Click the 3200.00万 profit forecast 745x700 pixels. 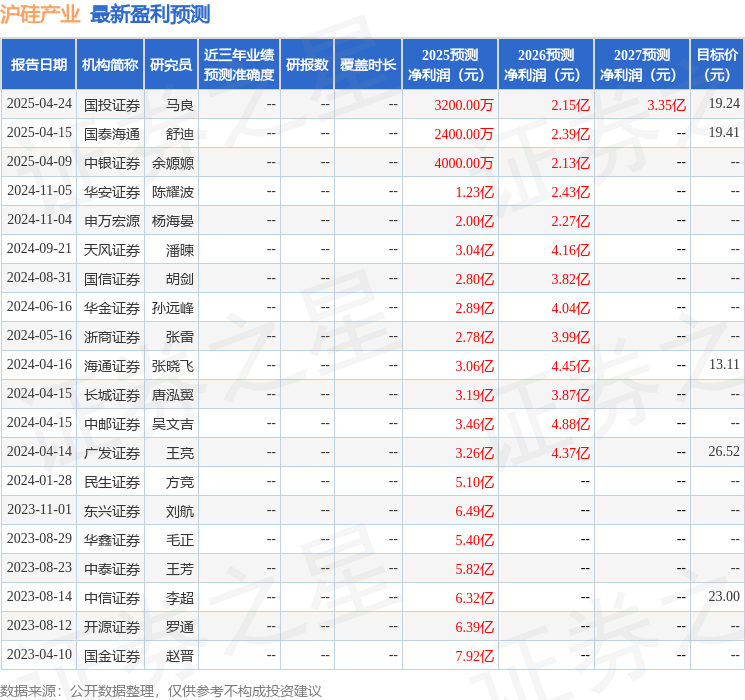click(x=464, y=105)
